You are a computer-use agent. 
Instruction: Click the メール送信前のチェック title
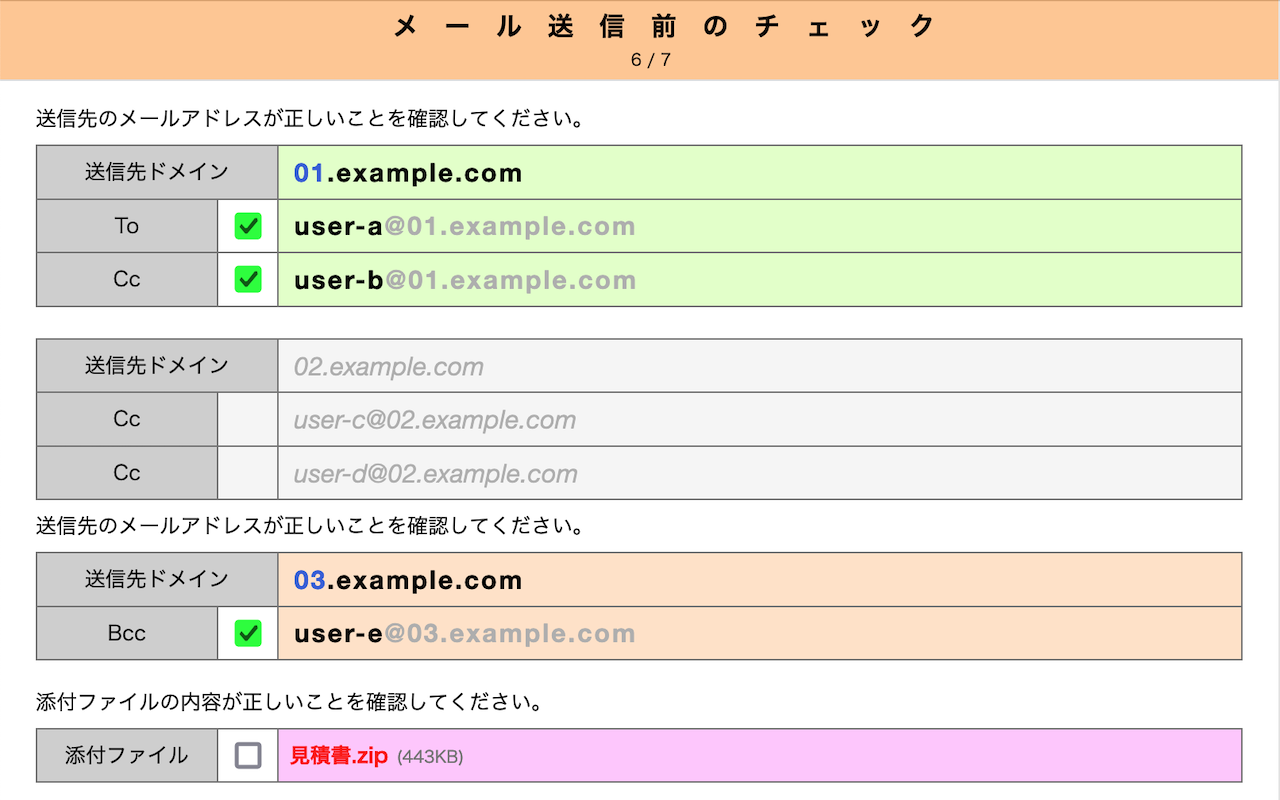664,27
